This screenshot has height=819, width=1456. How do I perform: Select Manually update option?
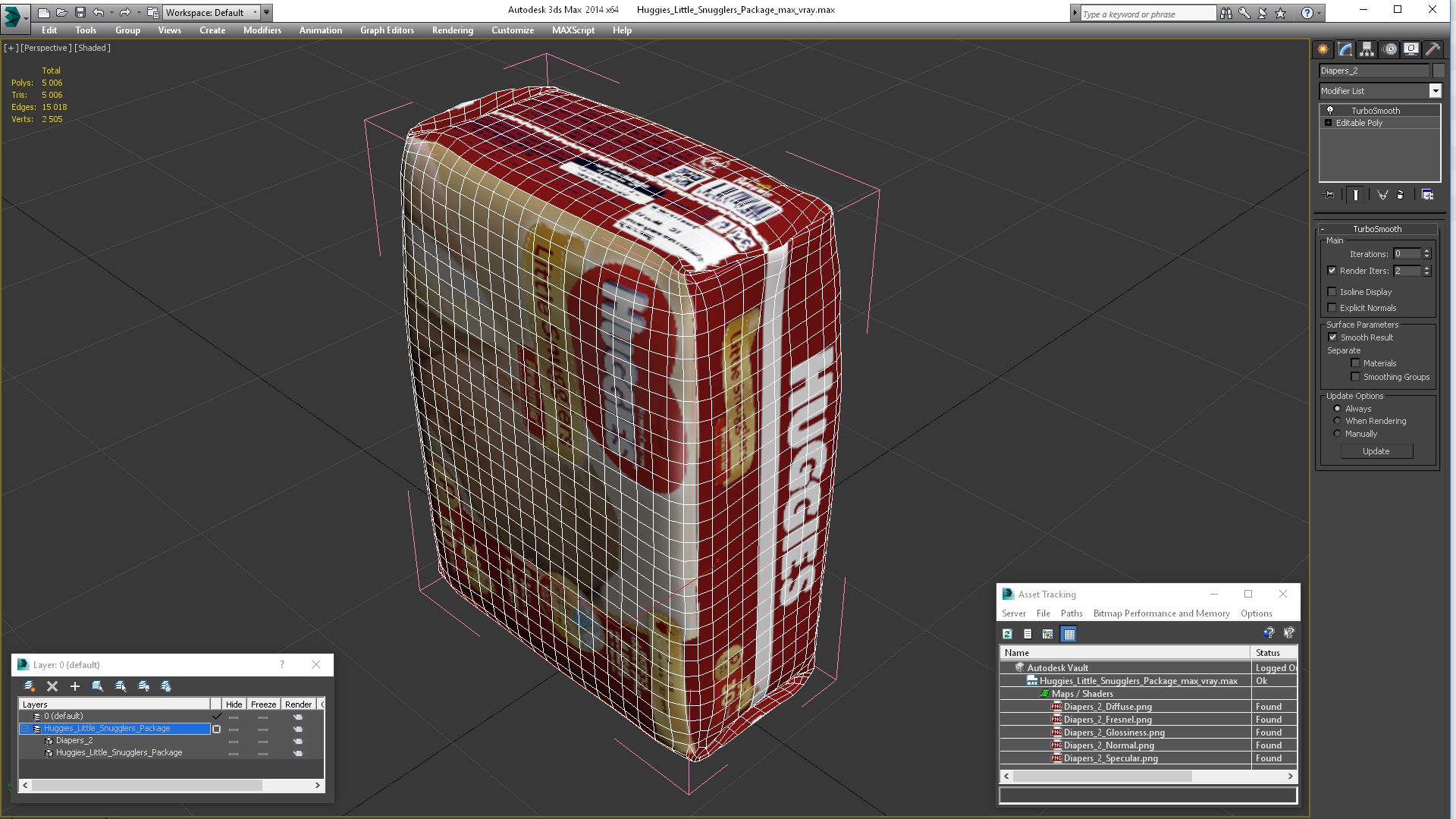tap(1337, 434)
